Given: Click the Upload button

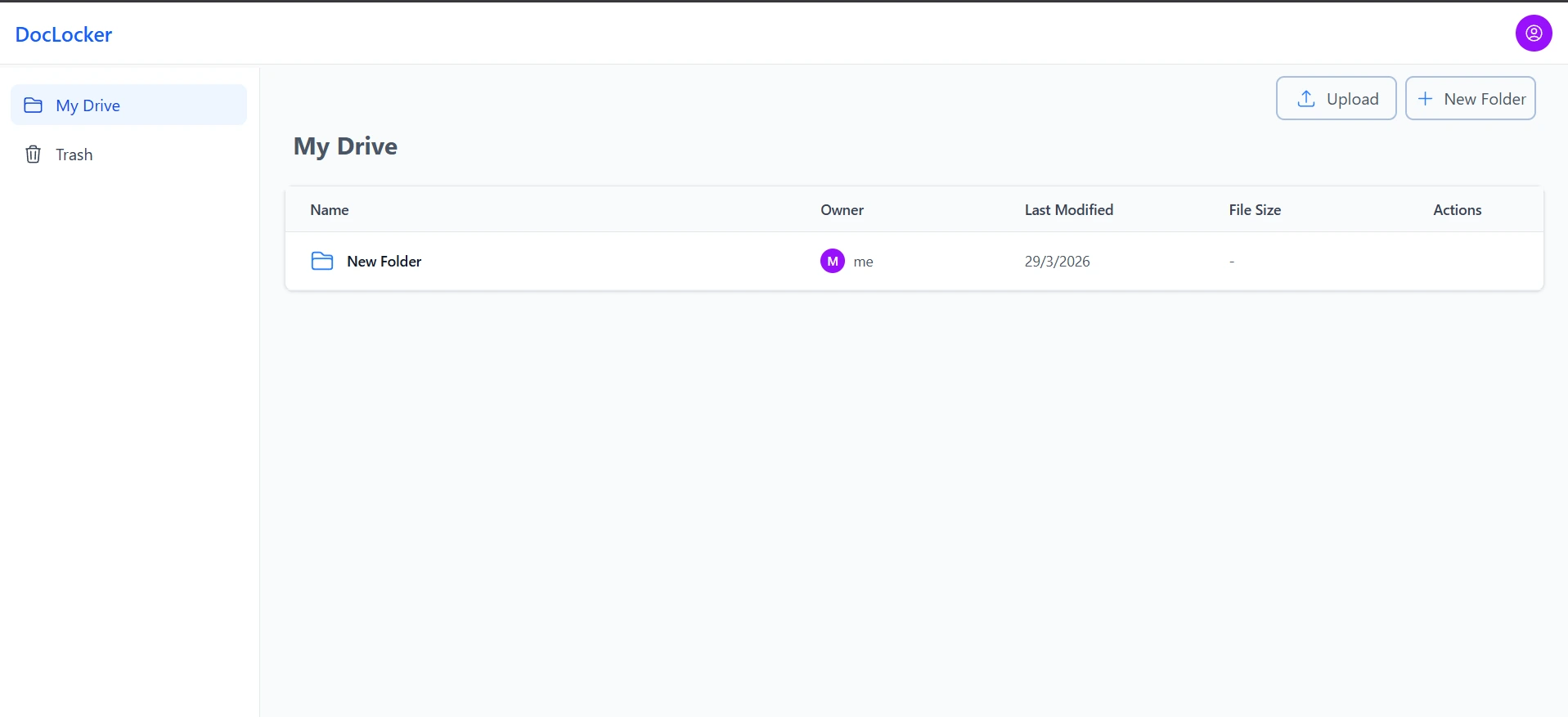Looking at the screenshot, I should (1337, 98).
